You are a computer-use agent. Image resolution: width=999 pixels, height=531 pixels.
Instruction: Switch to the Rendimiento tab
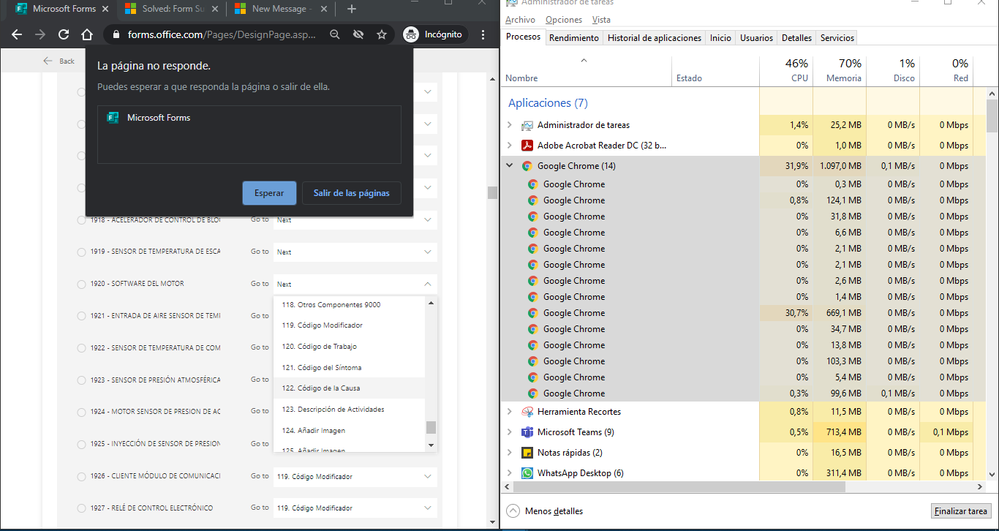(x=574, y=38)
